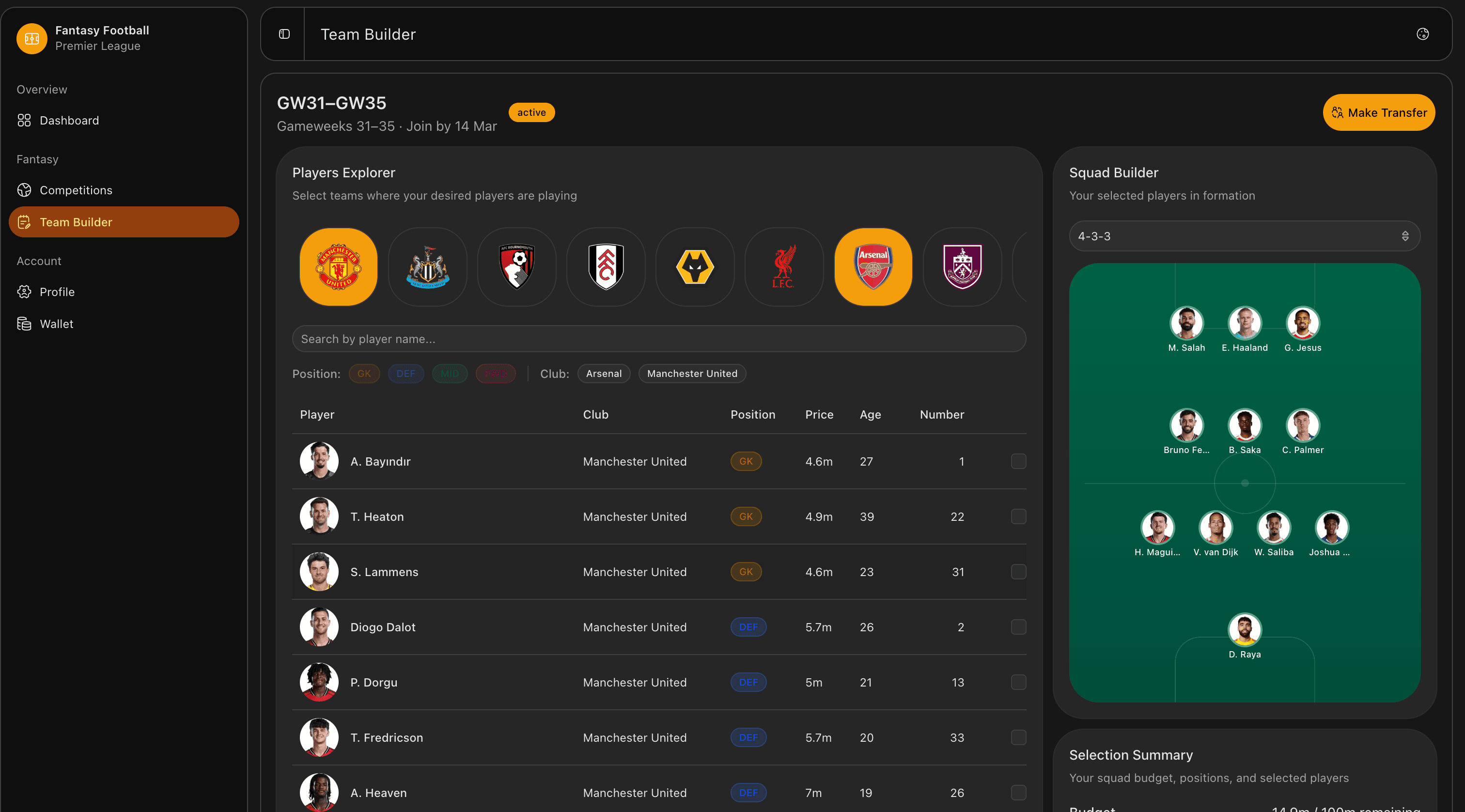Select the Burnley club crest

pyautogui.click(x=962, y=266)
